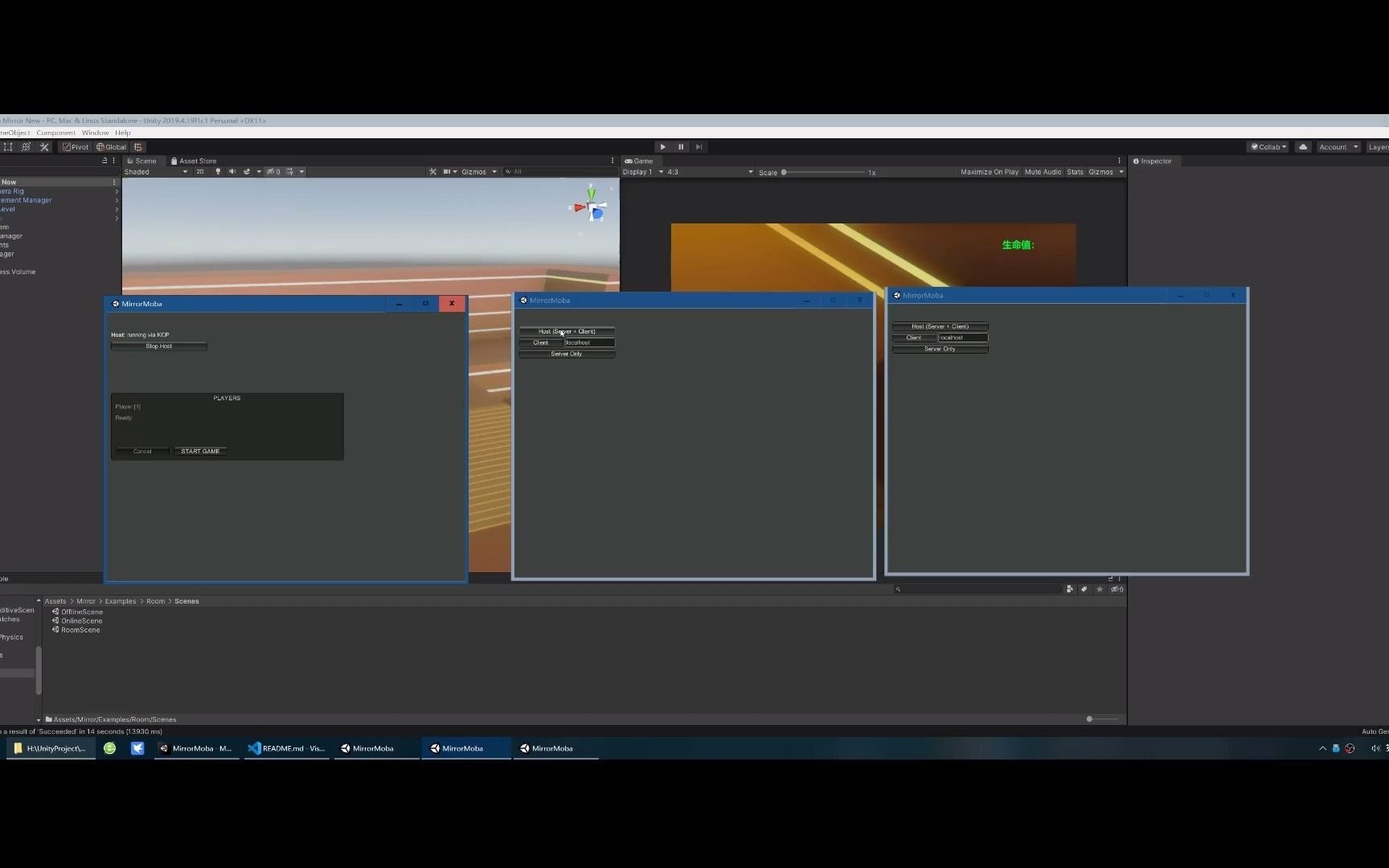Click the Pivot toggle in the toolbar
Image resolution: width=1389 pixels, height=868 pixels.
[x=76, y=147]
